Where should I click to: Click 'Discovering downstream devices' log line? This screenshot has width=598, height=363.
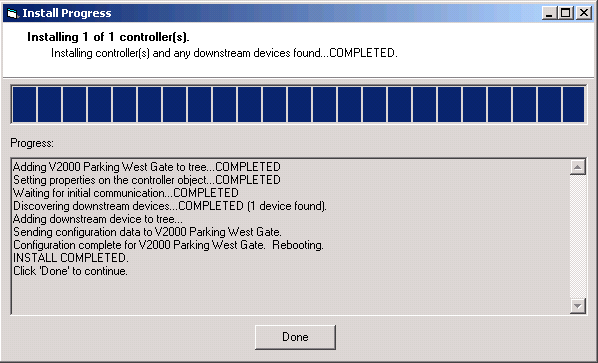[170, 206]
